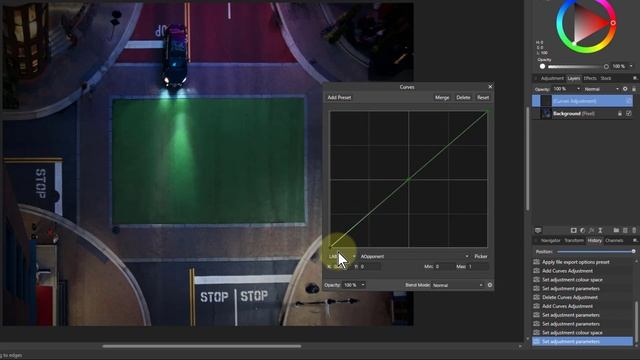Open Curves blend options gear icon
Image resolution: width=640 pixels, height=360 pixels.
(x=490, y=285)
